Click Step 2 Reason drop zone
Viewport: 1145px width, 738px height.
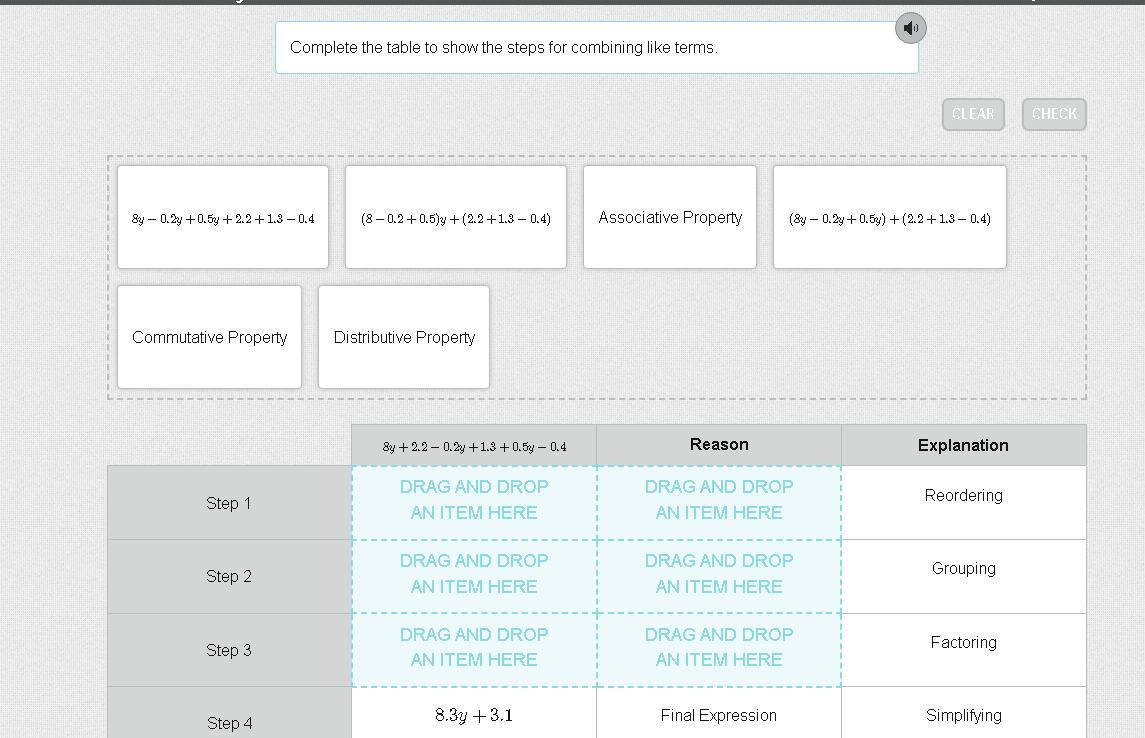(719, 577)
